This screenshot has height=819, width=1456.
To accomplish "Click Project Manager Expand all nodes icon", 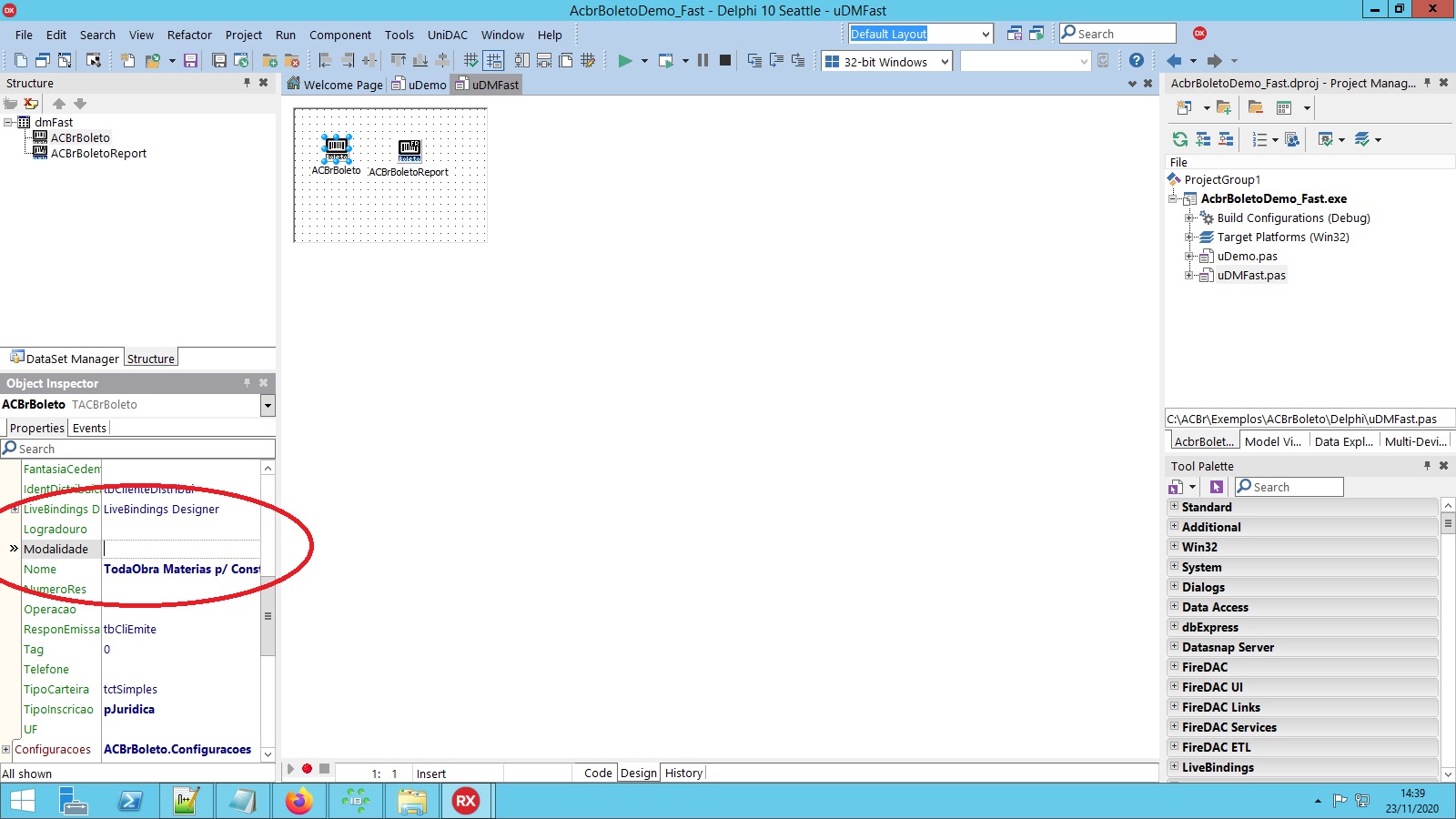I will (x=1203, y=139).
